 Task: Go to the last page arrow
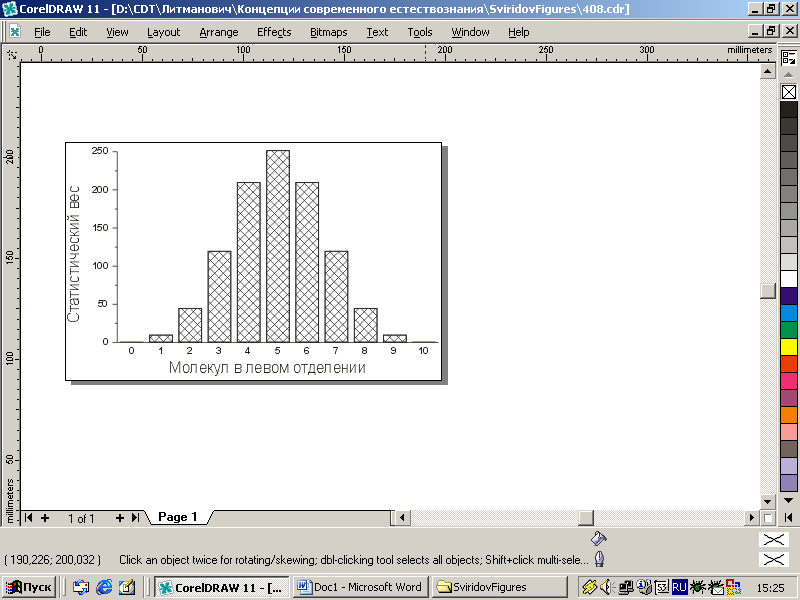[x=133, y=518]
